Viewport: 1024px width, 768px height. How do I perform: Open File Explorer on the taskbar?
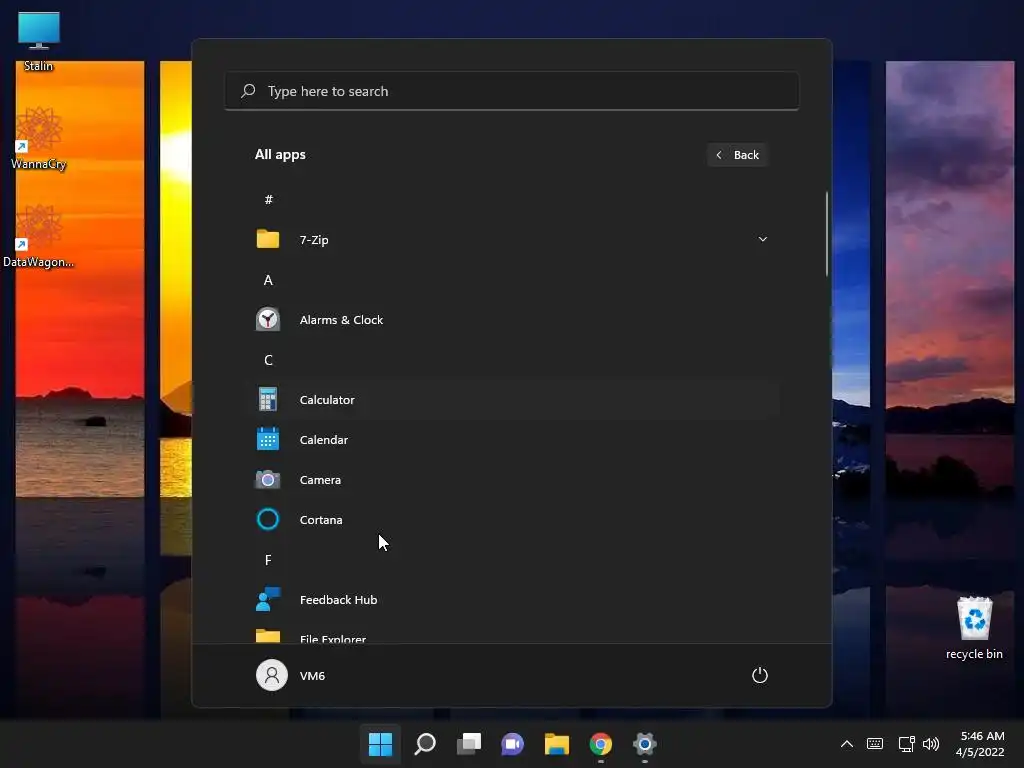tap(556, 743)
